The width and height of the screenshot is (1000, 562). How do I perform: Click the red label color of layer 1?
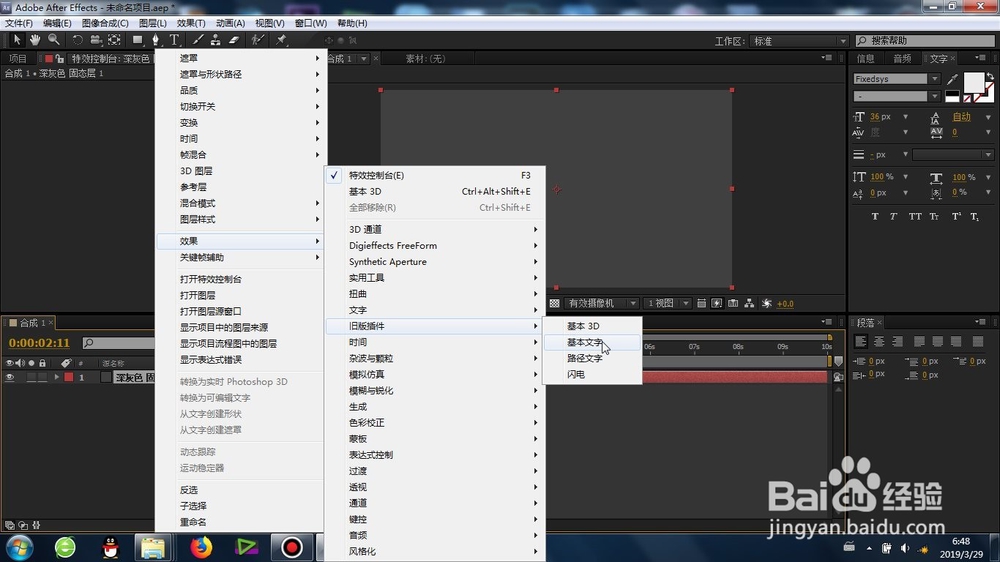coord(68,377)
